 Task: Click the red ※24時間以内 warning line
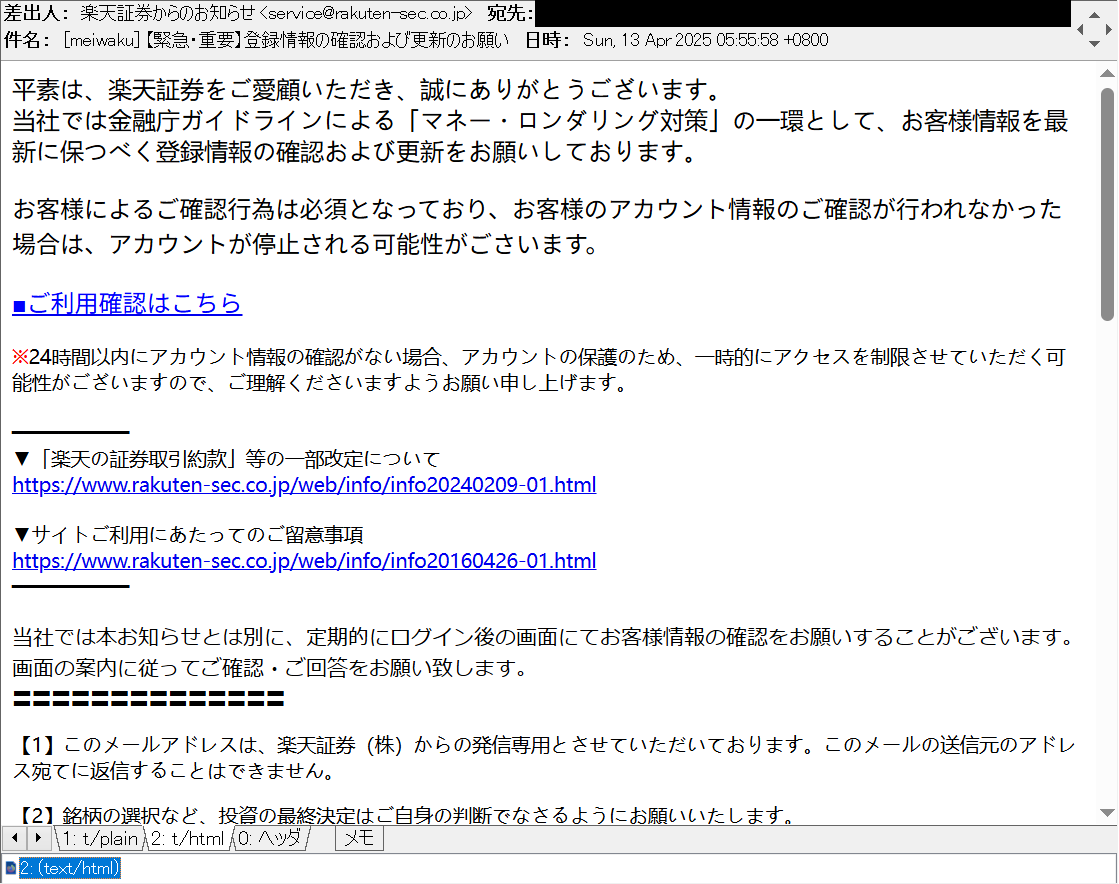click(x=539, y=370)
